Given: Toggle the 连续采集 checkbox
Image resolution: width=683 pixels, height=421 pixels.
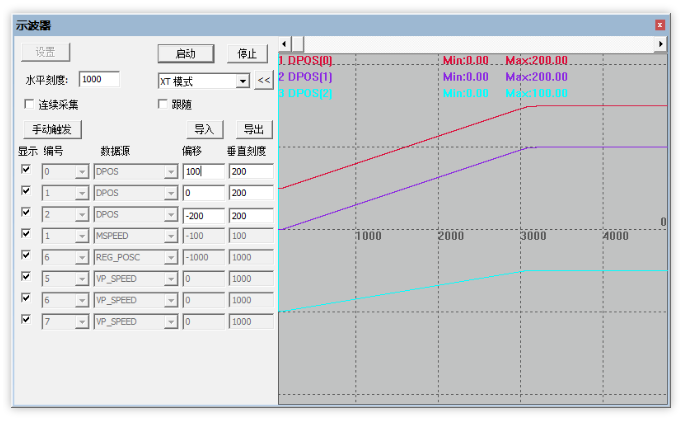Looking at the screenshot, I should pyautogui.click(x=29, y=104).
